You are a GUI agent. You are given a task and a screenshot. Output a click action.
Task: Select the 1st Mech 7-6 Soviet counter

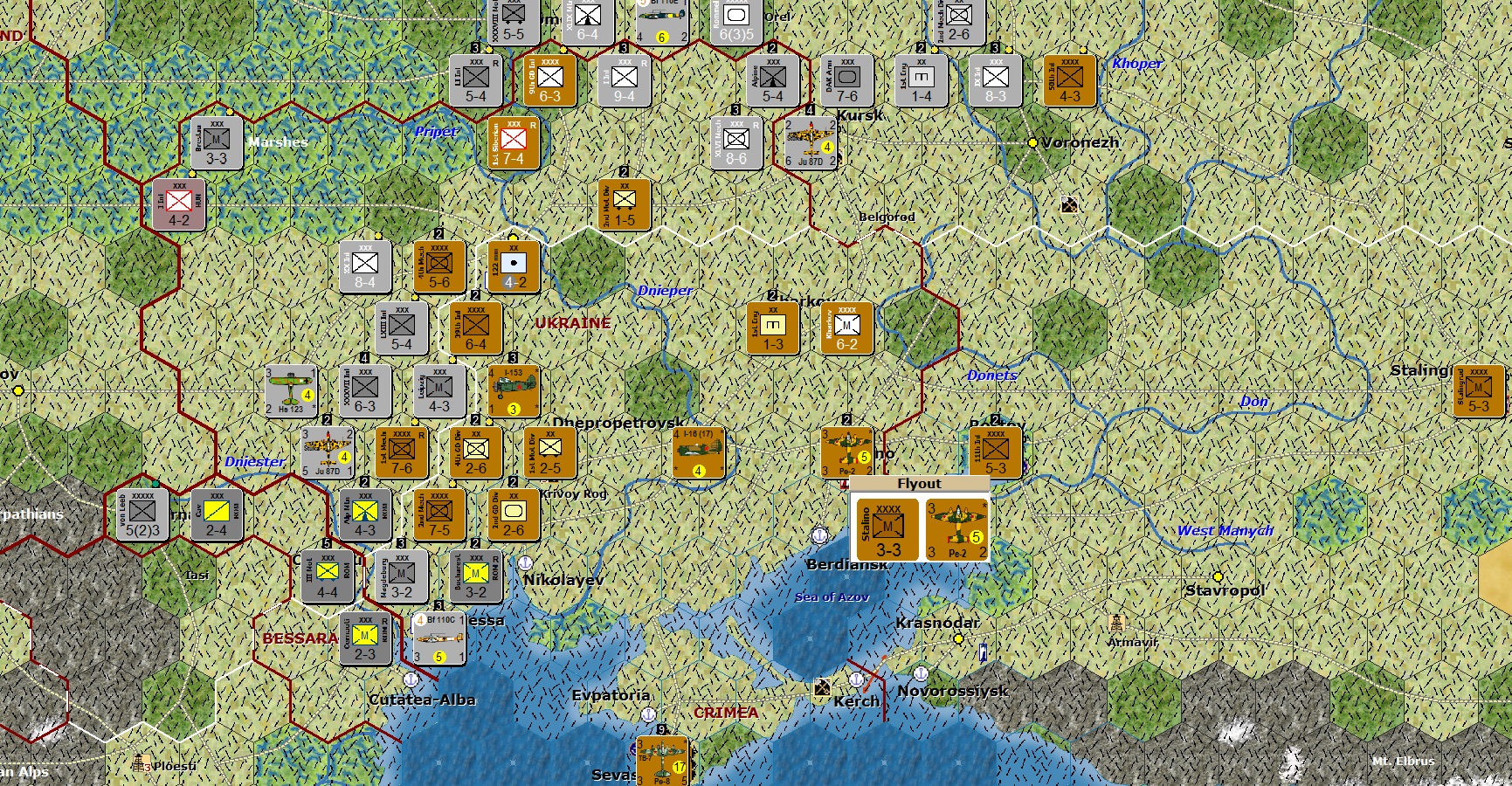402,452
